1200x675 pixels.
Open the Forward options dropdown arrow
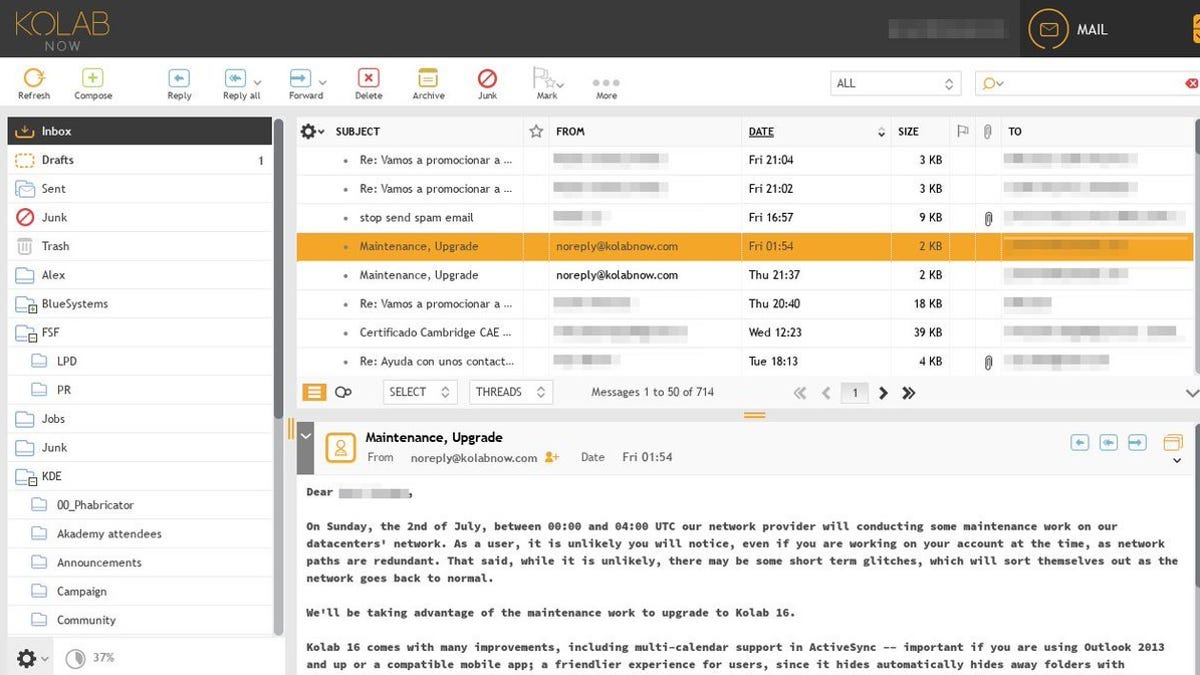(x=323, y=83)
